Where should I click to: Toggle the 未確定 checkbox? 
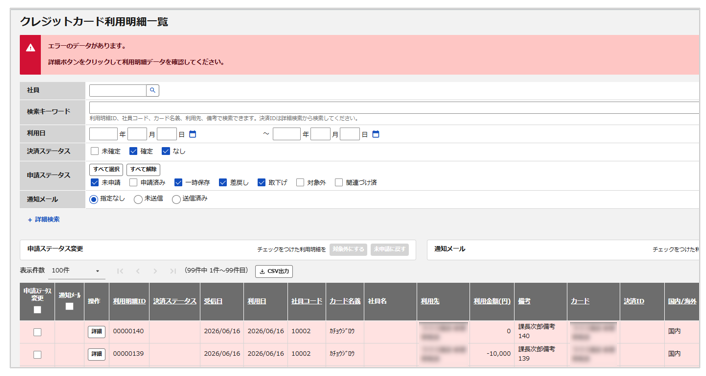(95, 151)
